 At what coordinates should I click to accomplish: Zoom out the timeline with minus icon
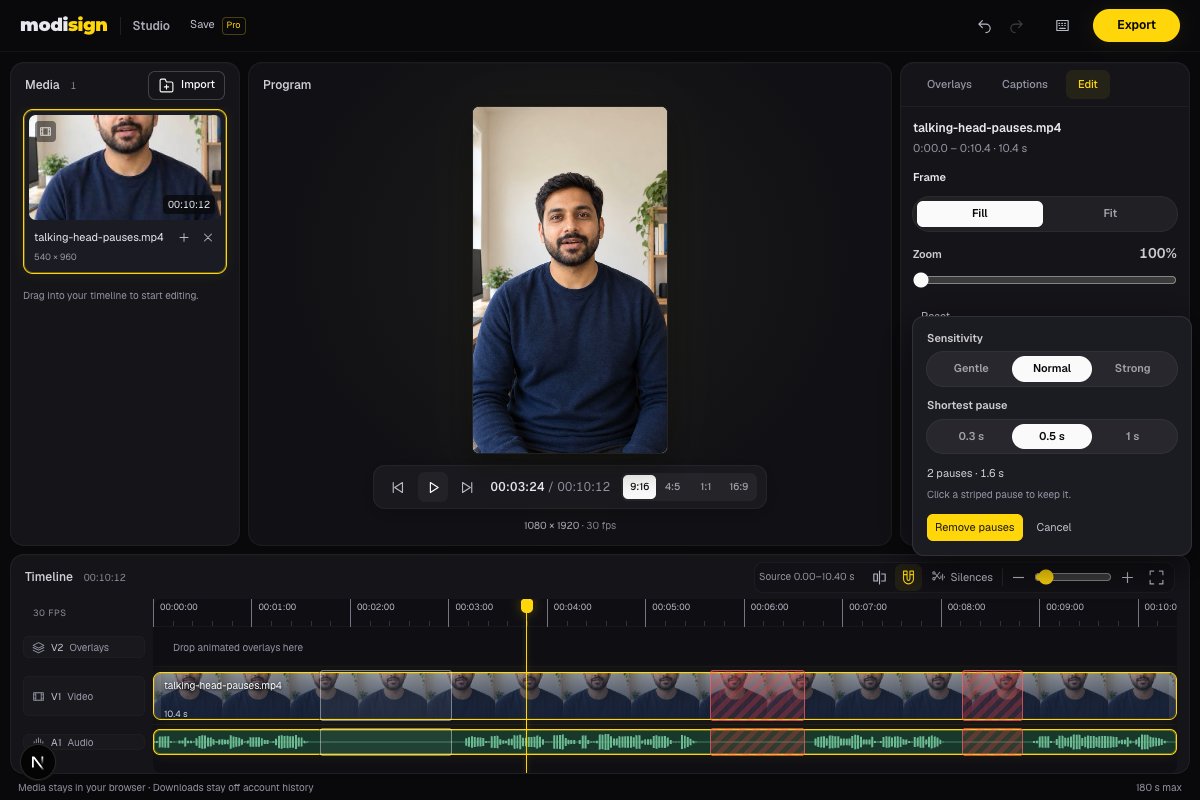pos(1018,577)
